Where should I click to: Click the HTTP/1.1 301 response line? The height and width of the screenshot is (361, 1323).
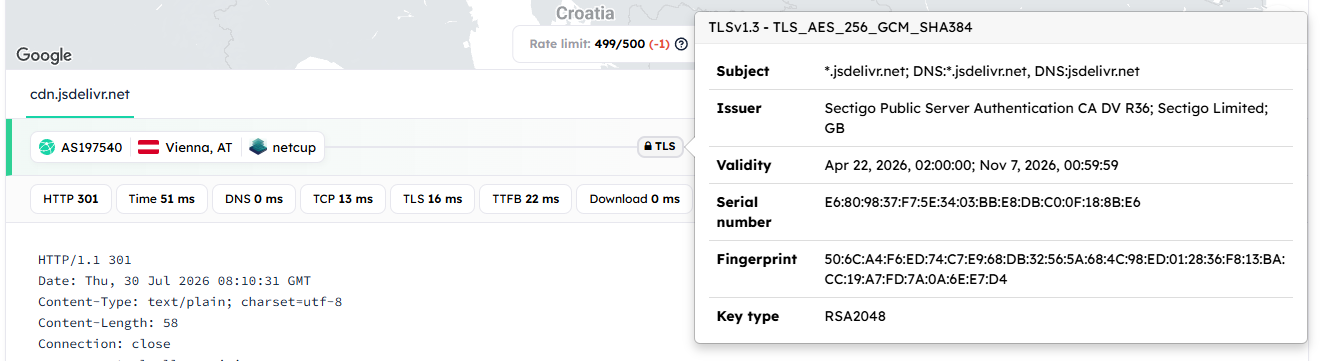tap(85, 260)
